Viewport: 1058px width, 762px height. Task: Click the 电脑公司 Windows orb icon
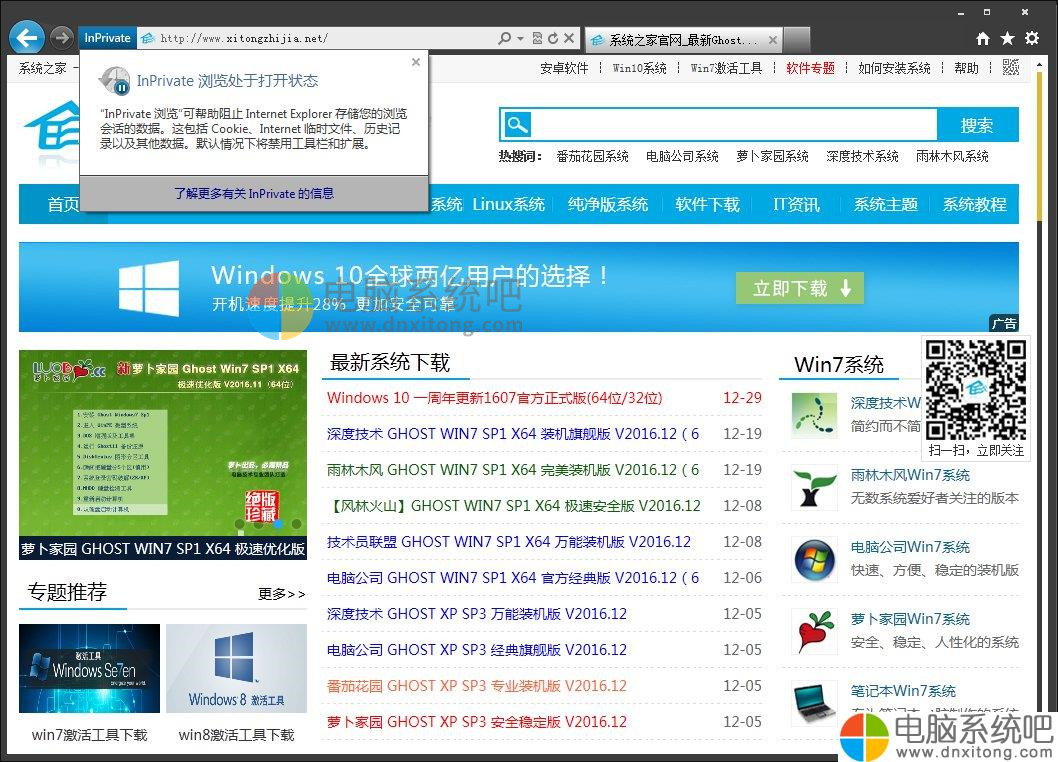click(x=814, y=560)
